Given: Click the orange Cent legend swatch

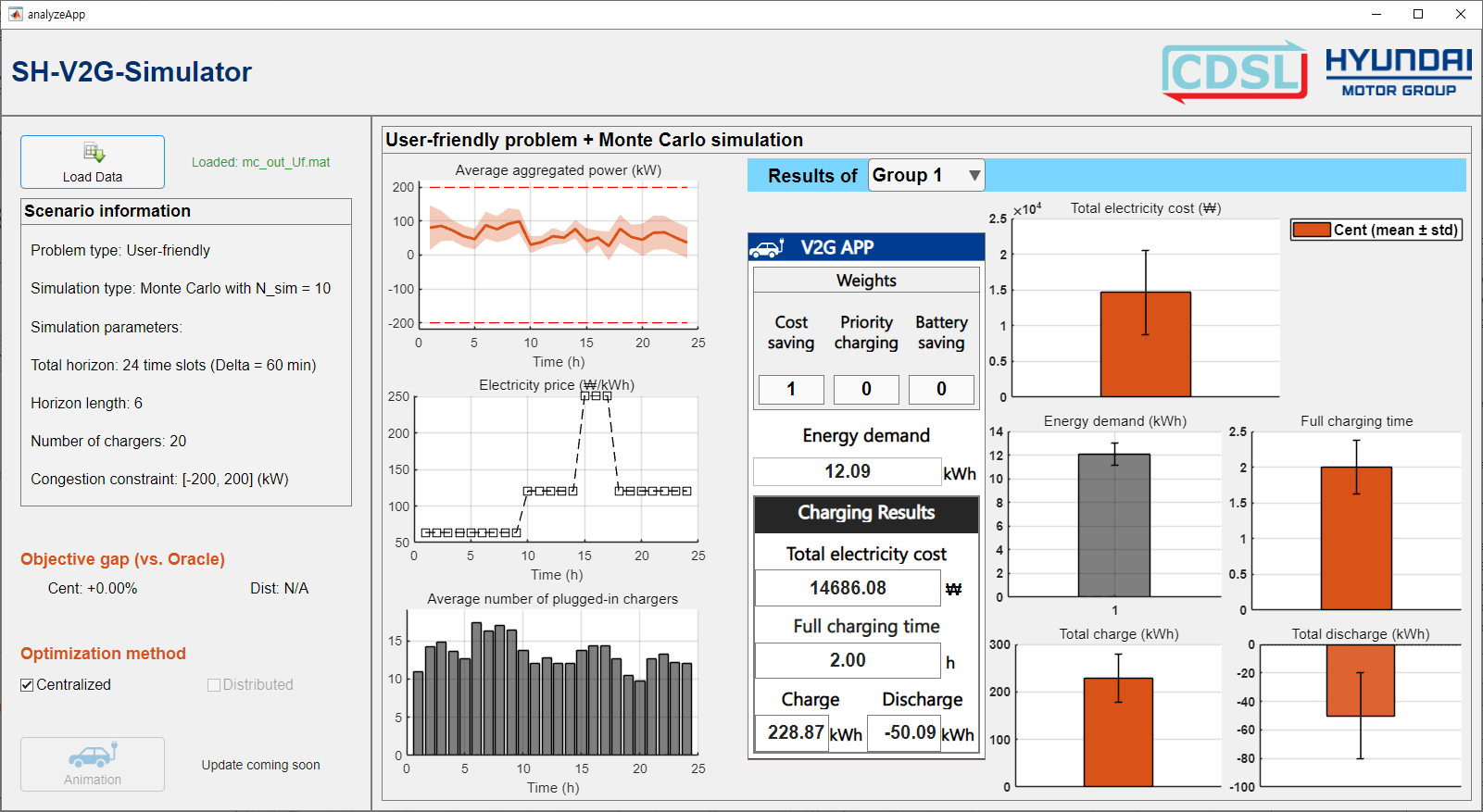Looking at the screenshot, I should coord(1312,230).
